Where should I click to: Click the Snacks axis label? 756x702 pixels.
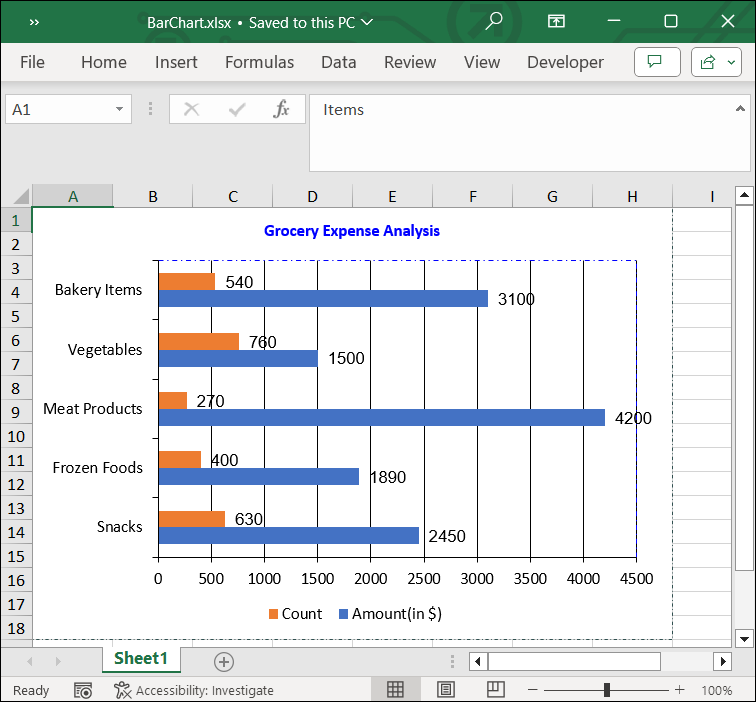click(120, 526)
